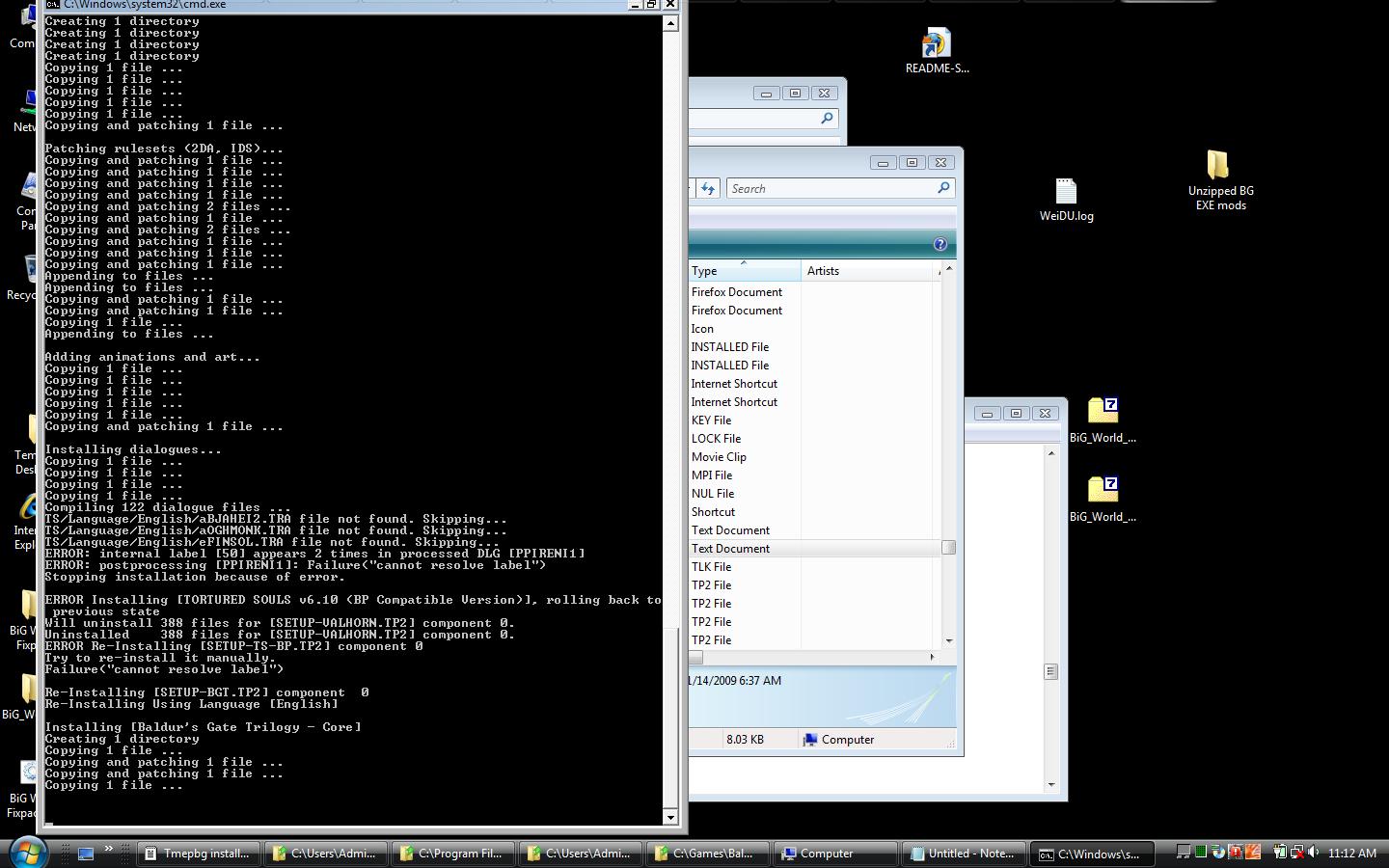This screenshot has width=1389, height=868.
Task: Click the magnifier icon in the rear Explorer window
Action: tap(827, 118)
